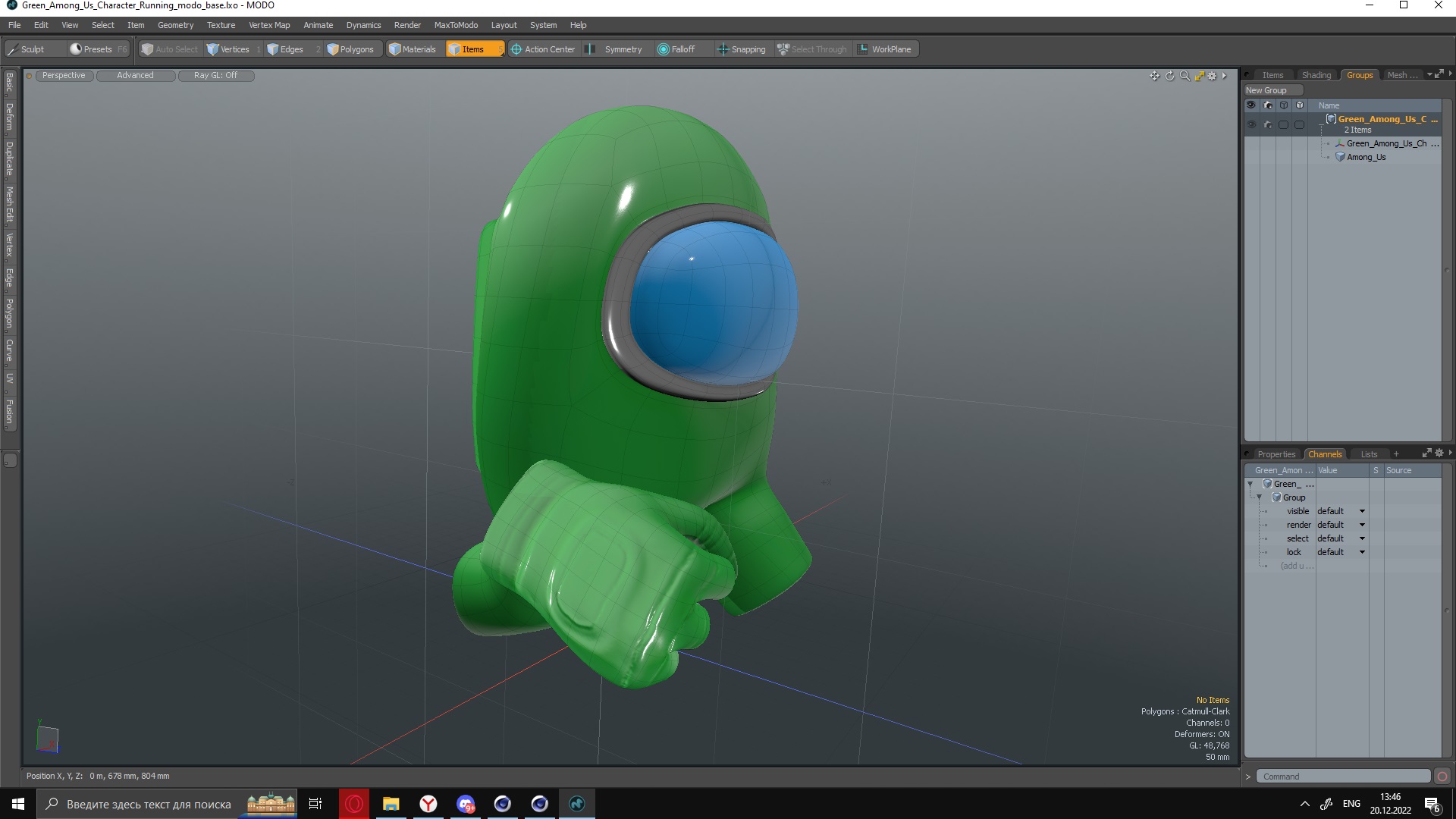Image resolution: width=1456 pixels, height=819 pixels.
Task: Toggle first checkbox in Green_Among_Us_C group row
Action: [1283, 124]
